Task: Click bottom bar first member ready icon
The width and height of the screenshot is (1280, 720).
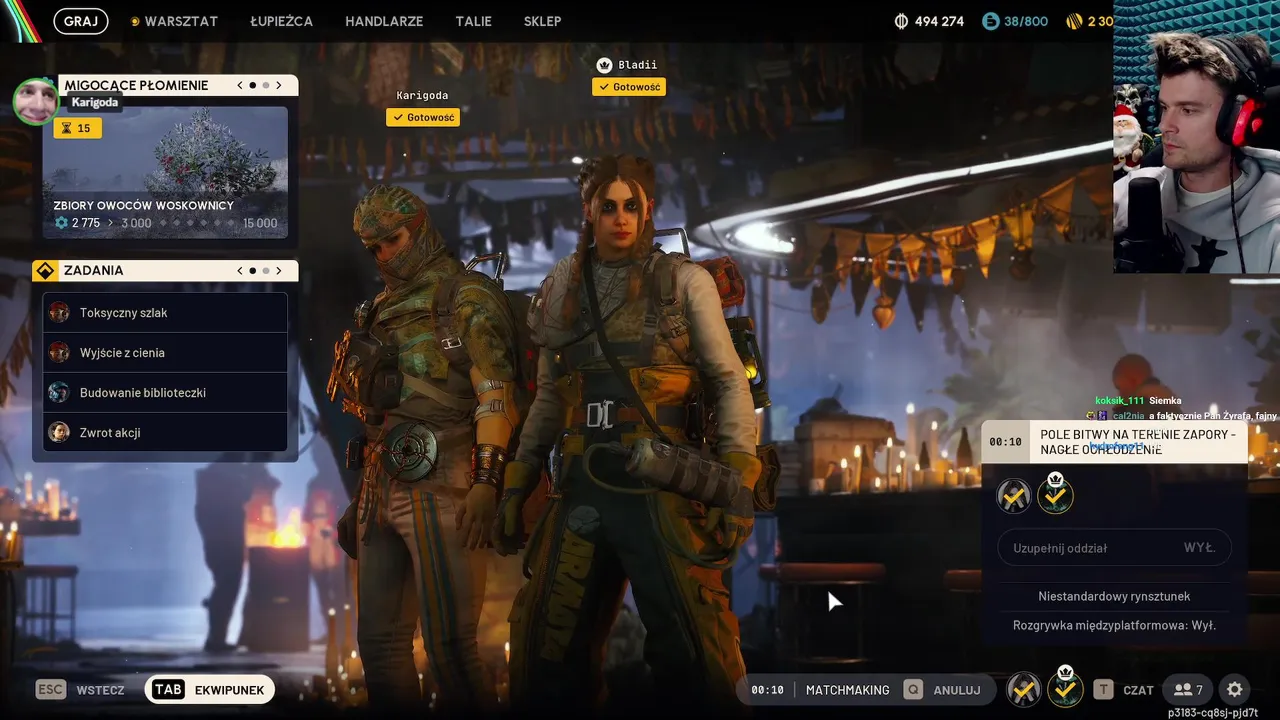Action: pos(1024,689)
